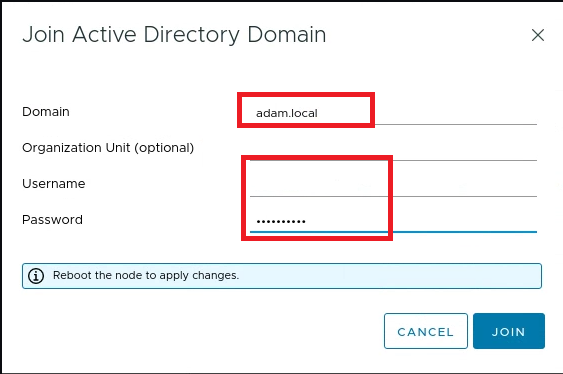The width and height of the screenshot is (563, 374).
Task: Click the Password label
Action: coord(52,220)
